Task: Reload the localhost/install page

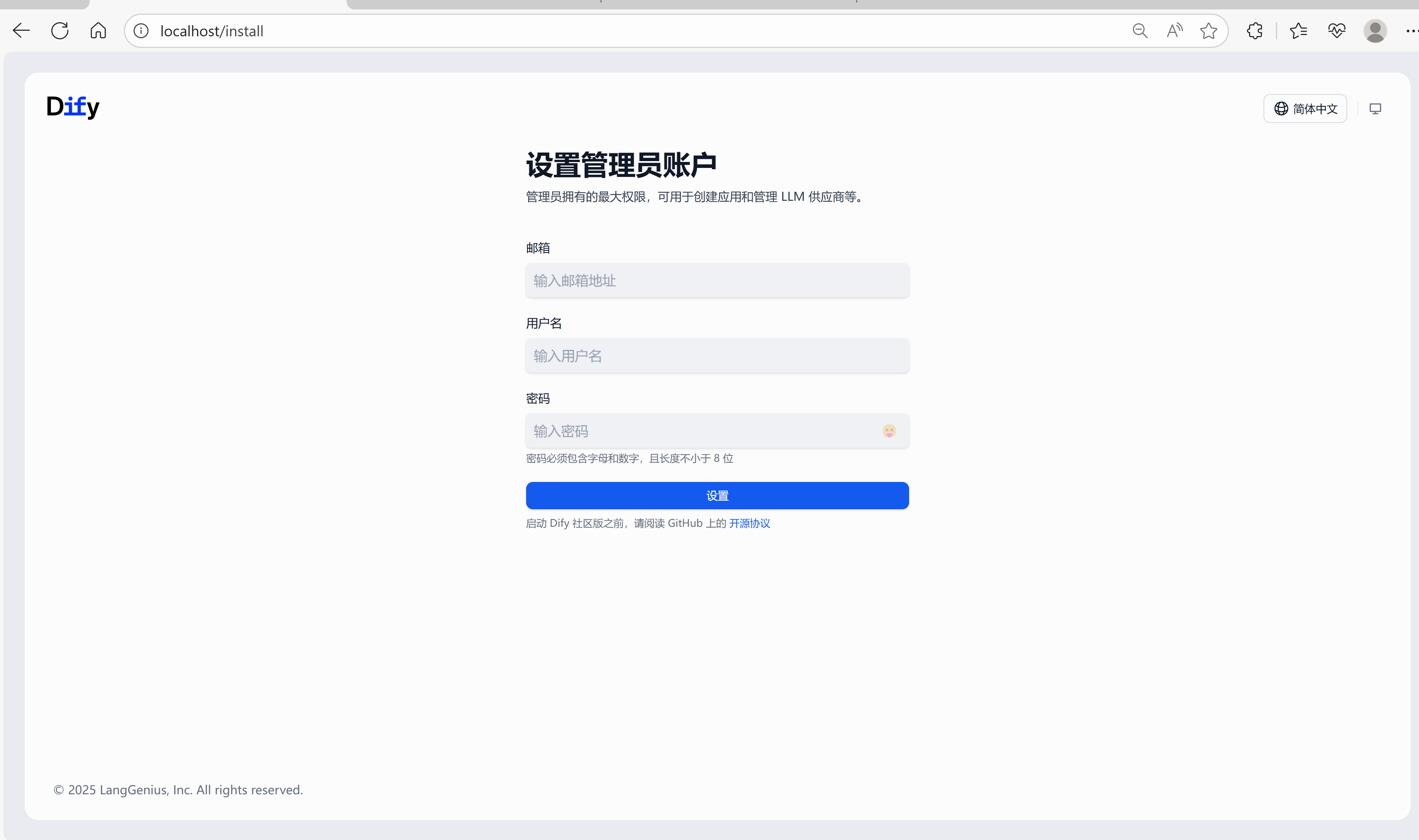Action: pos(59,31)
